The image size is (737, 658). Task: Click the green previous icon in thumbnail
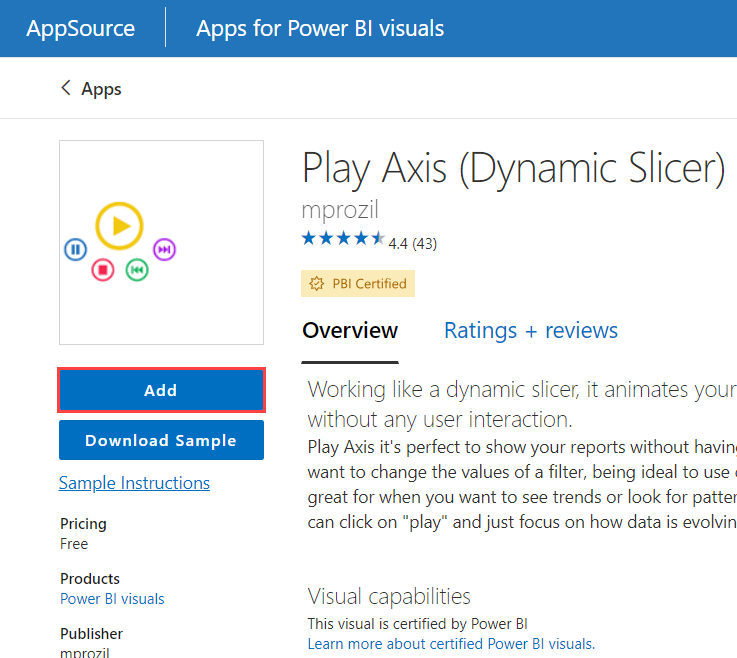(137, 269)
